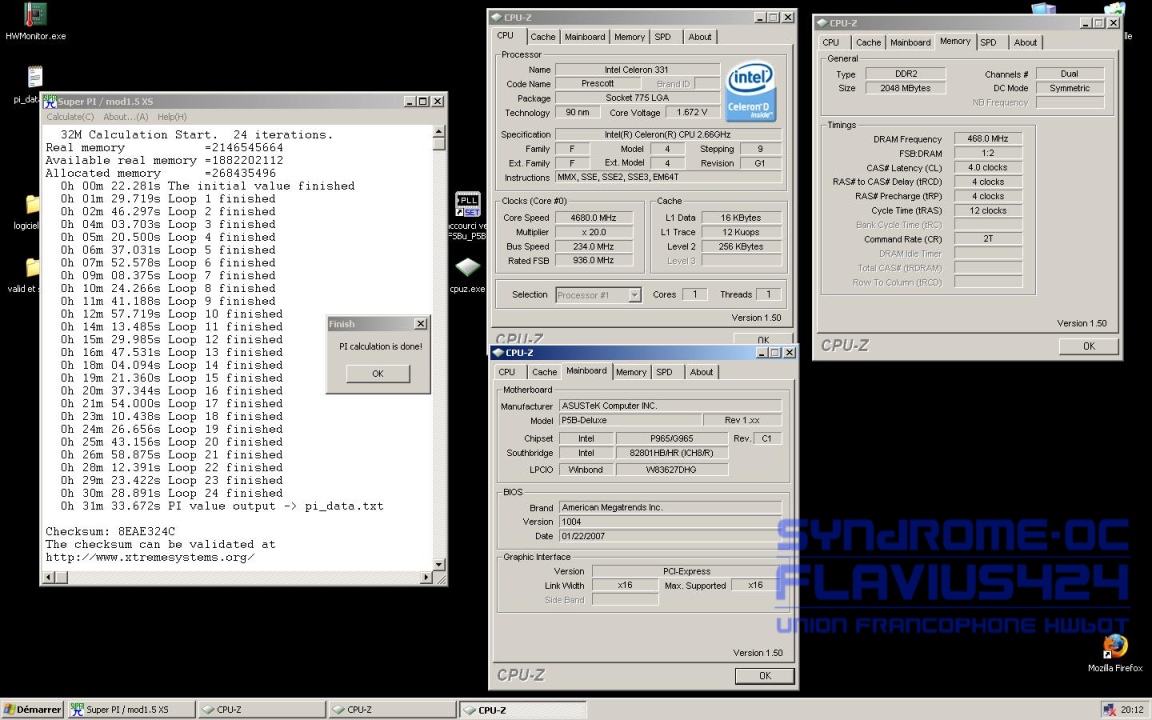This screenshot has height=720, width=1152.
Task: Click the Super PI horizontal scroll right arrow
Action: tap(426, 577)
